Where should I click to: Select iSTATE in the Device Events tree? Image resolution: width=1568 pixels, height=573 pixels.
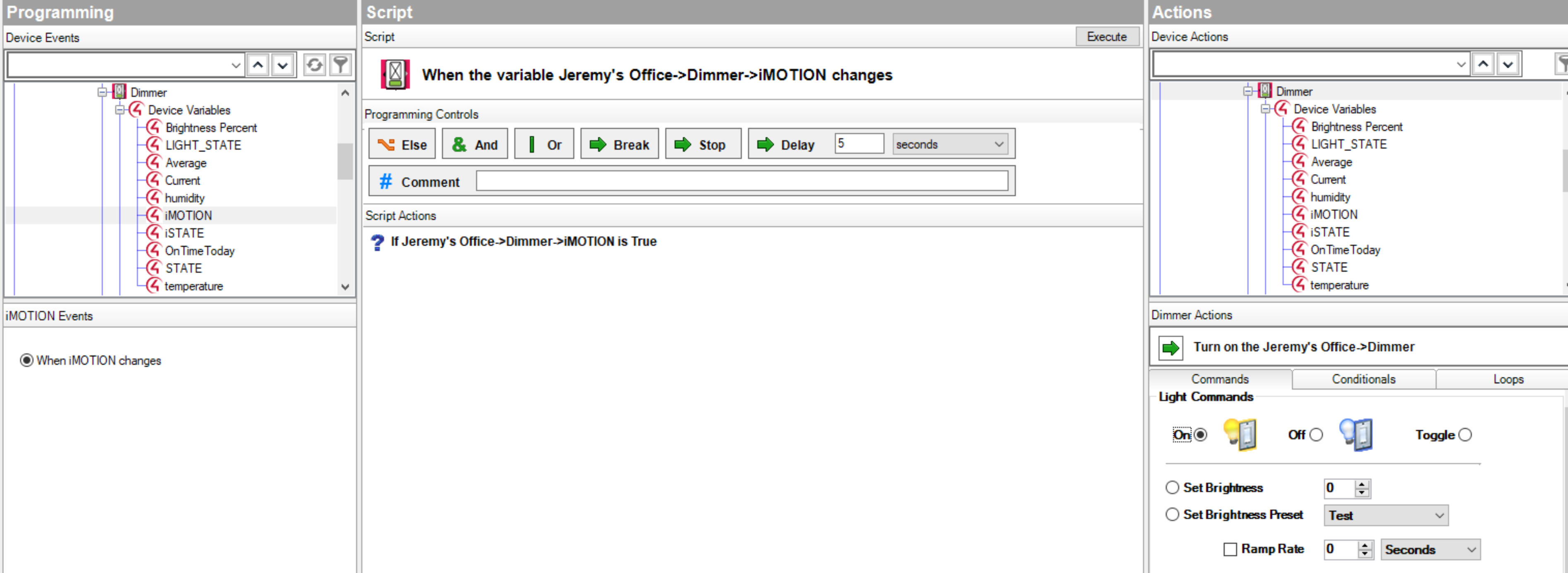click(x=184, y=233)
